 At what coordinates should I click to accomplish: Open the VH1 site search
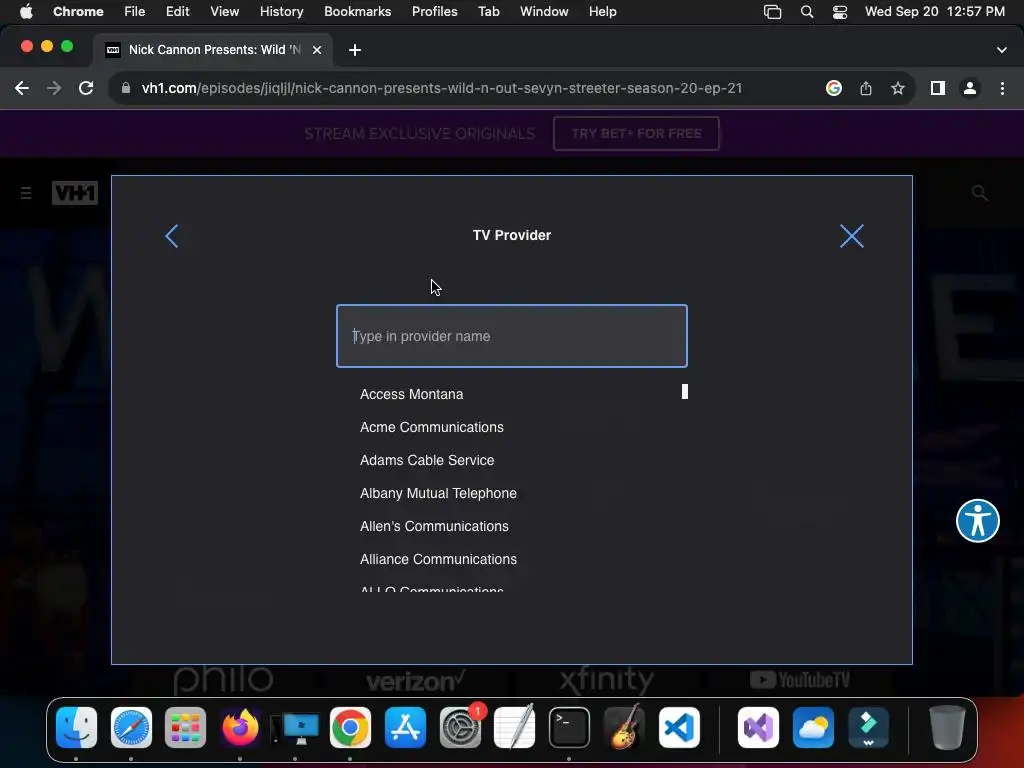tap(979, 193)
